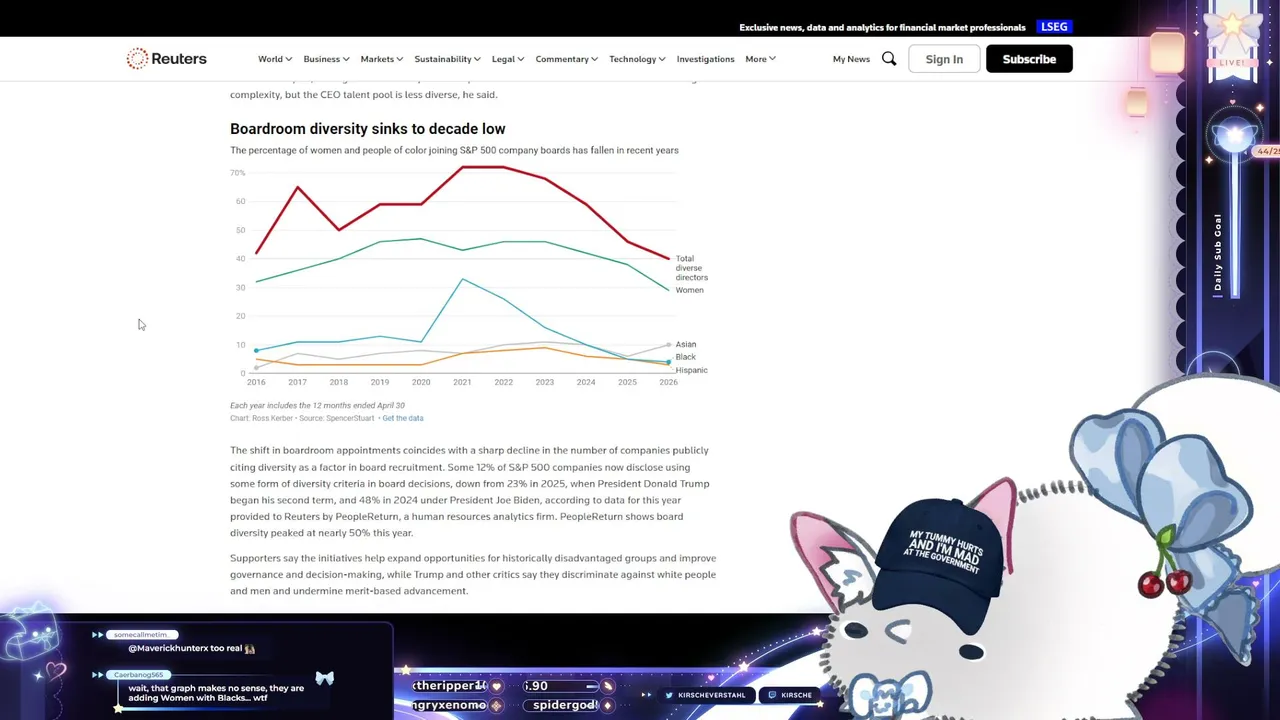Open My News
1280x720 pixels.
coord(851,59)
